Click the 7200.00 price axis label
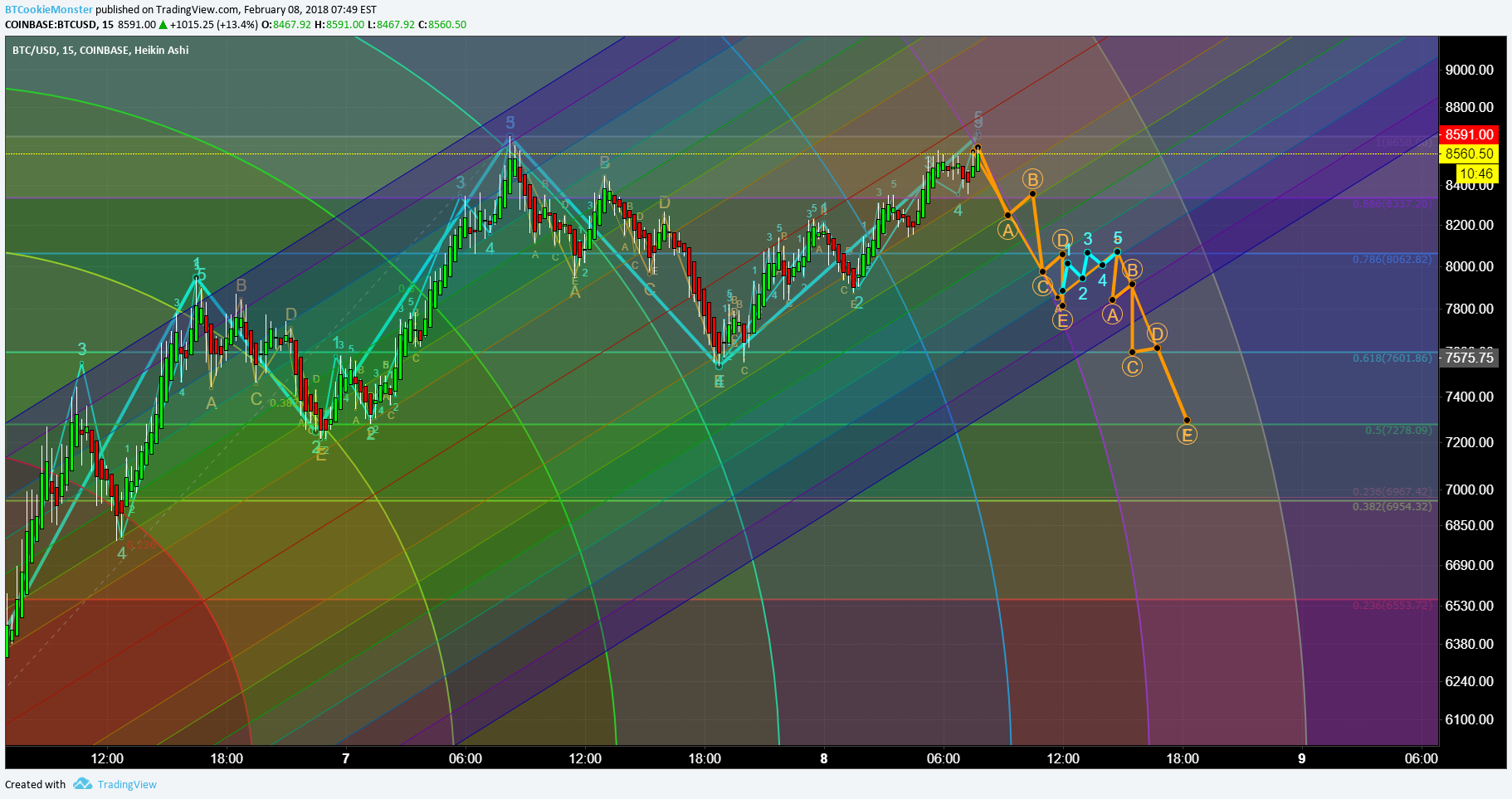This screenshot has width=1512, height=799. (x=1469, y=442)
